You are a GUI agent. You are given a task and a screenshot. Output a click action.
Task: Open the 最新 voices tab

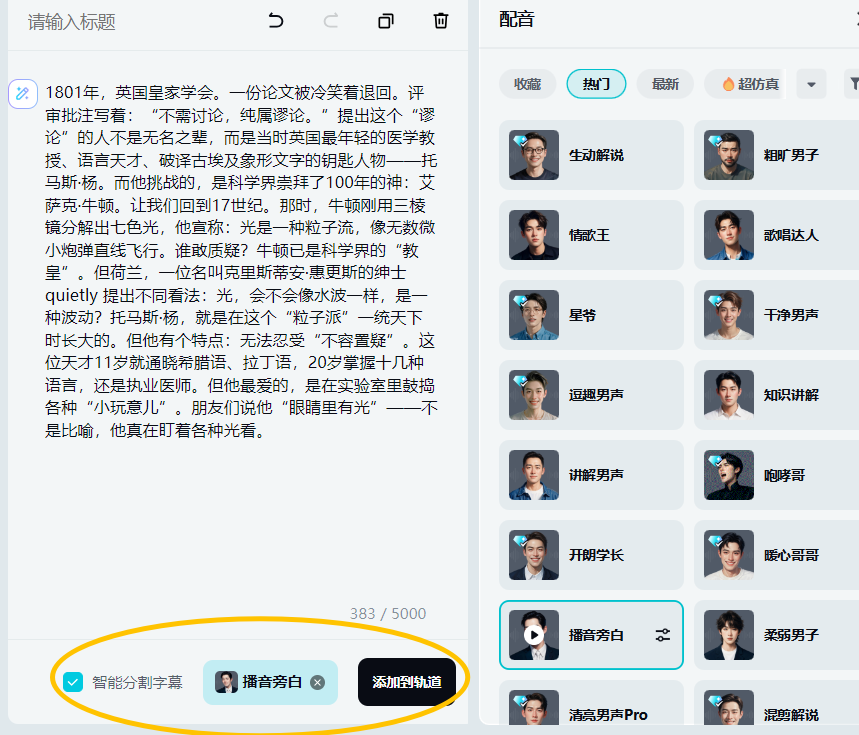tap(665, 84)
